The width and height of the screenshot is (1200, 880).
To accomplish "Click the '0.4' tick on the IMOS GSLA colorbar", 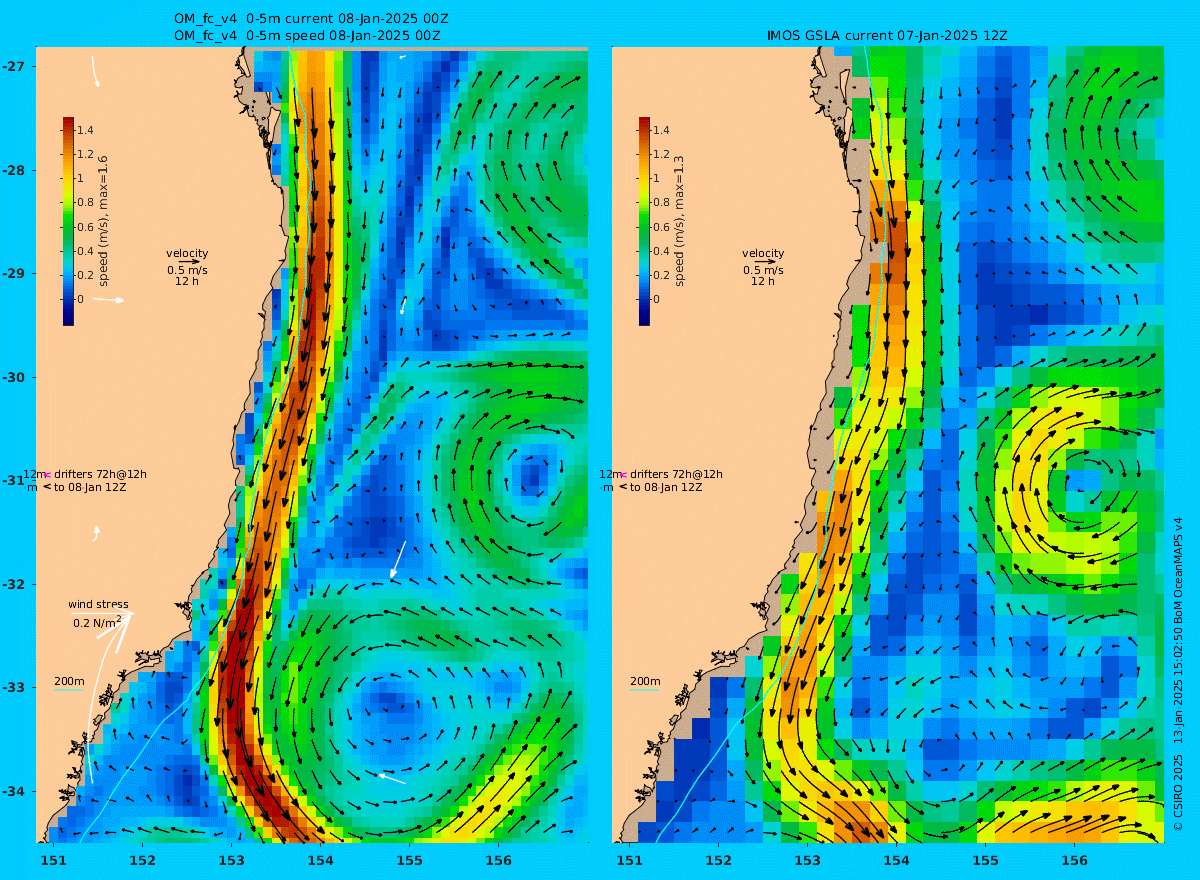I will tap(661, 251).
